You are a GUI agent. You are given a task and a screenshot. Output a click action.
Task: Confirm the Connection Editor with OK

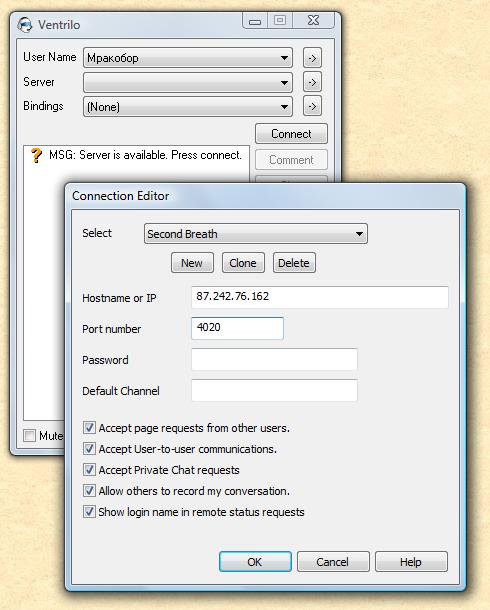tap(255, 562)
